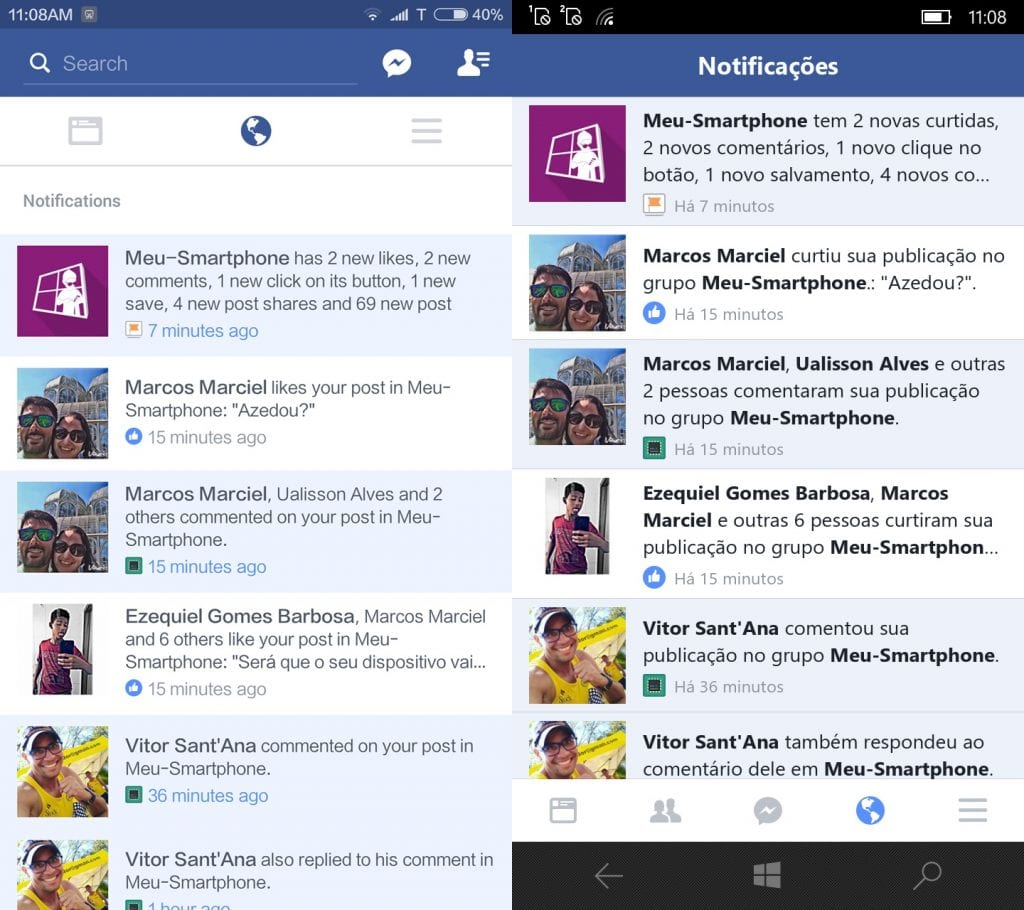
Task: Click the flag icon beside "7 minutes ago"
Action: pos(133,329)
